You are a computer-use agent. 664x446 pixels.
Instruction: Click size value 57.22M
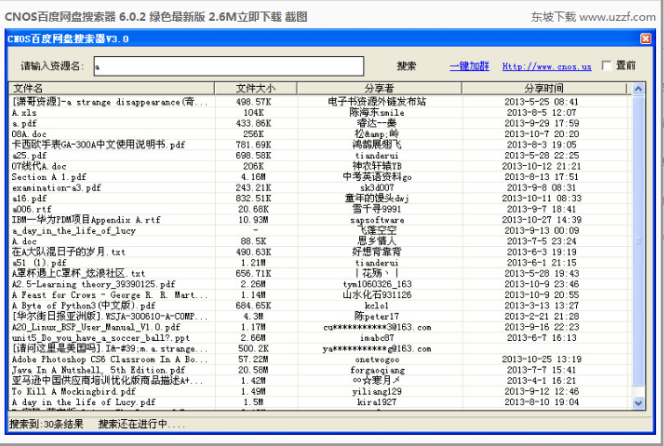coord(254,359)
